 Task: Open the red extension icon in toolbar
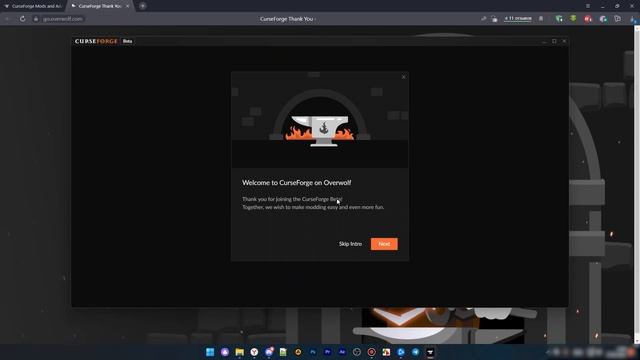click(x=588, y=19)
